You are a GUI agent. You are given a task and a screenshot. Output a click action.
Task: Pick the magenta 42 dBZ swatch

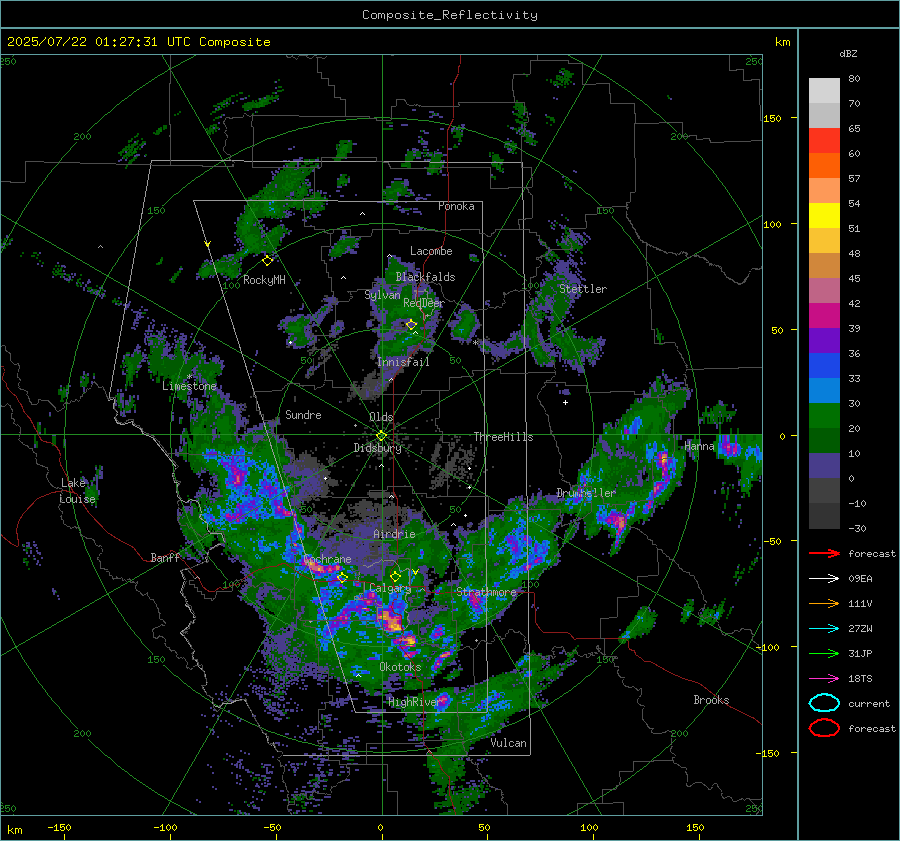click(824, 315)
